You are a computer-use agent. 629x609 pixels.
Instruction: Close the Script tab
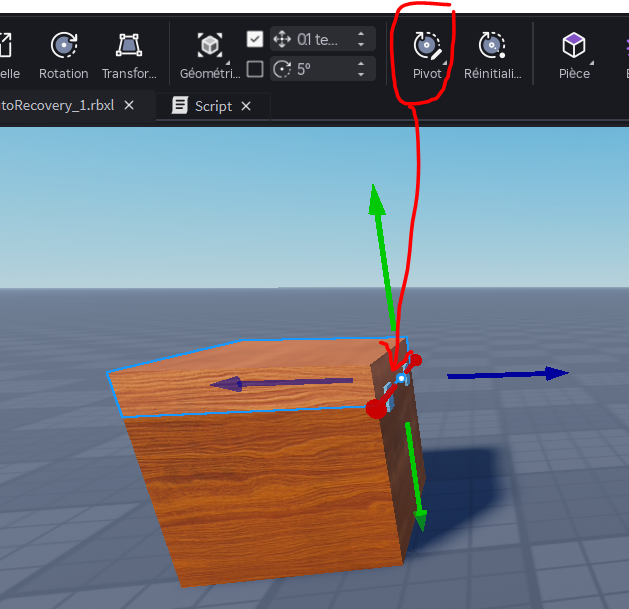(x=246, y=106)
